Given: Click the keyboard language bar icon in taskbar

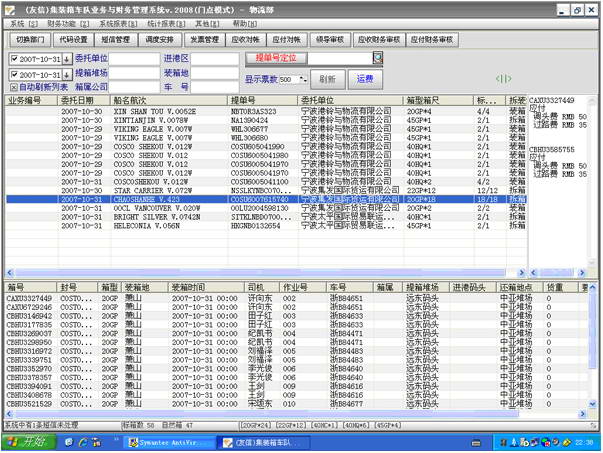Looking at the screenshot, I should pos(476,443).
